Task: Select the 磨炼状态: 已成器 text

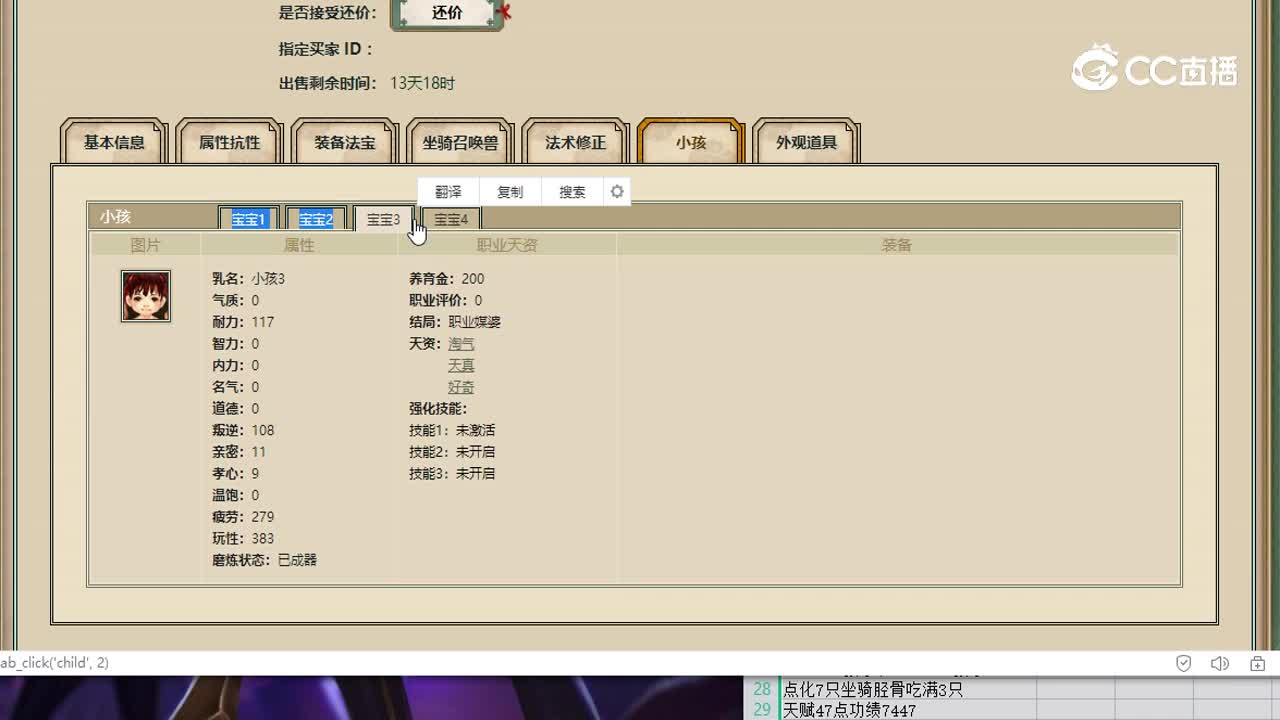Action: click(x=264, y=560)
